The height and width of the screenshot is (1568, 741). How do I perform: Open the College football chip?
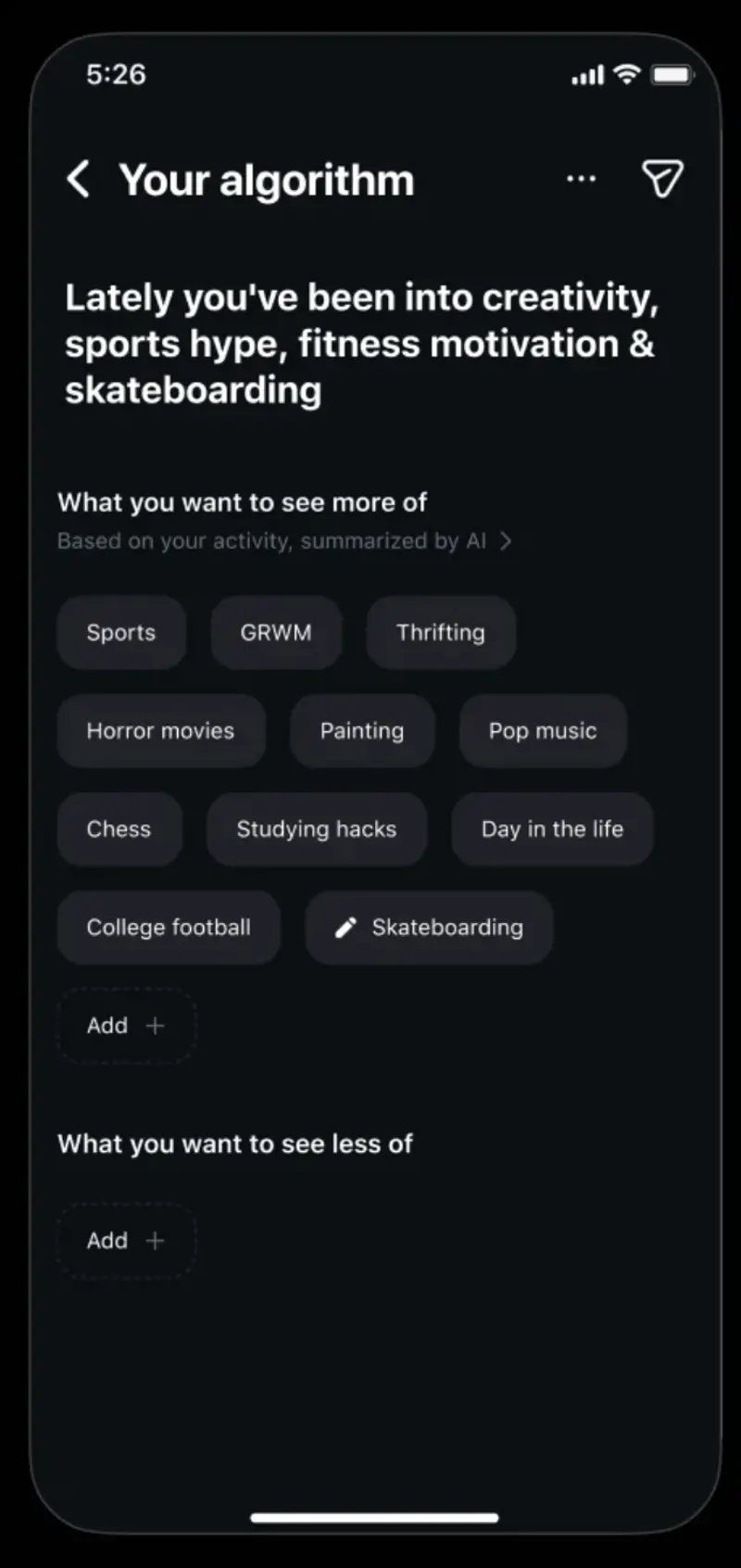coord(169,928)
